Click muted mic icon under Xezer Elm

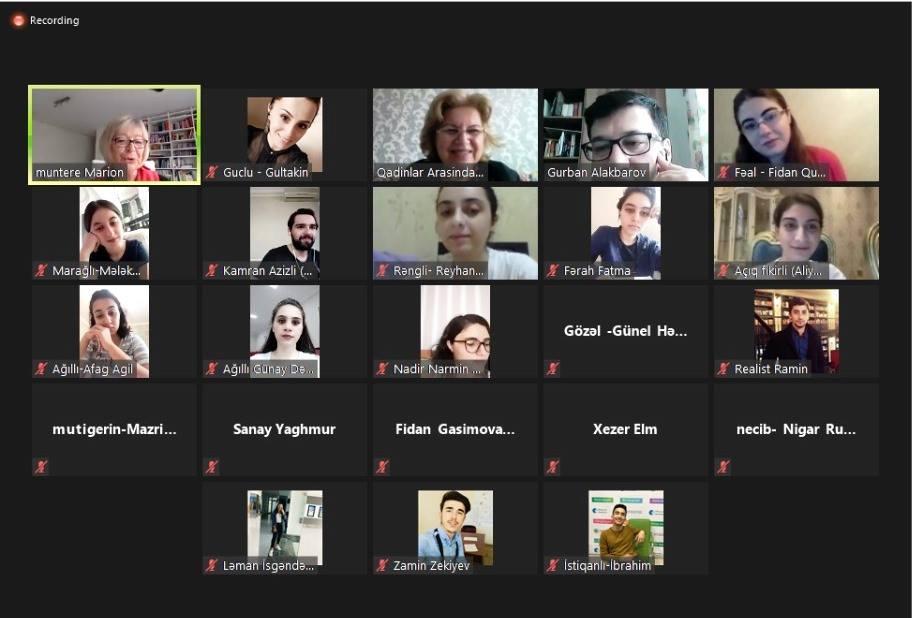[553, 467]
